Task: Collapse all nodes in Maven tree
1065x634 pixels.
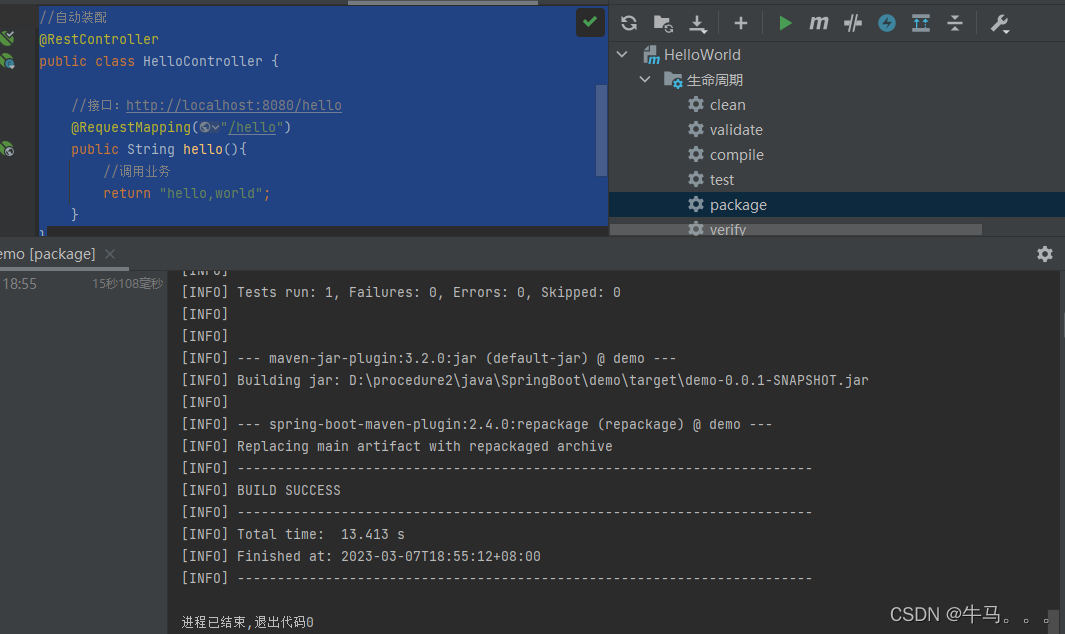Action: tap(955, 23)
